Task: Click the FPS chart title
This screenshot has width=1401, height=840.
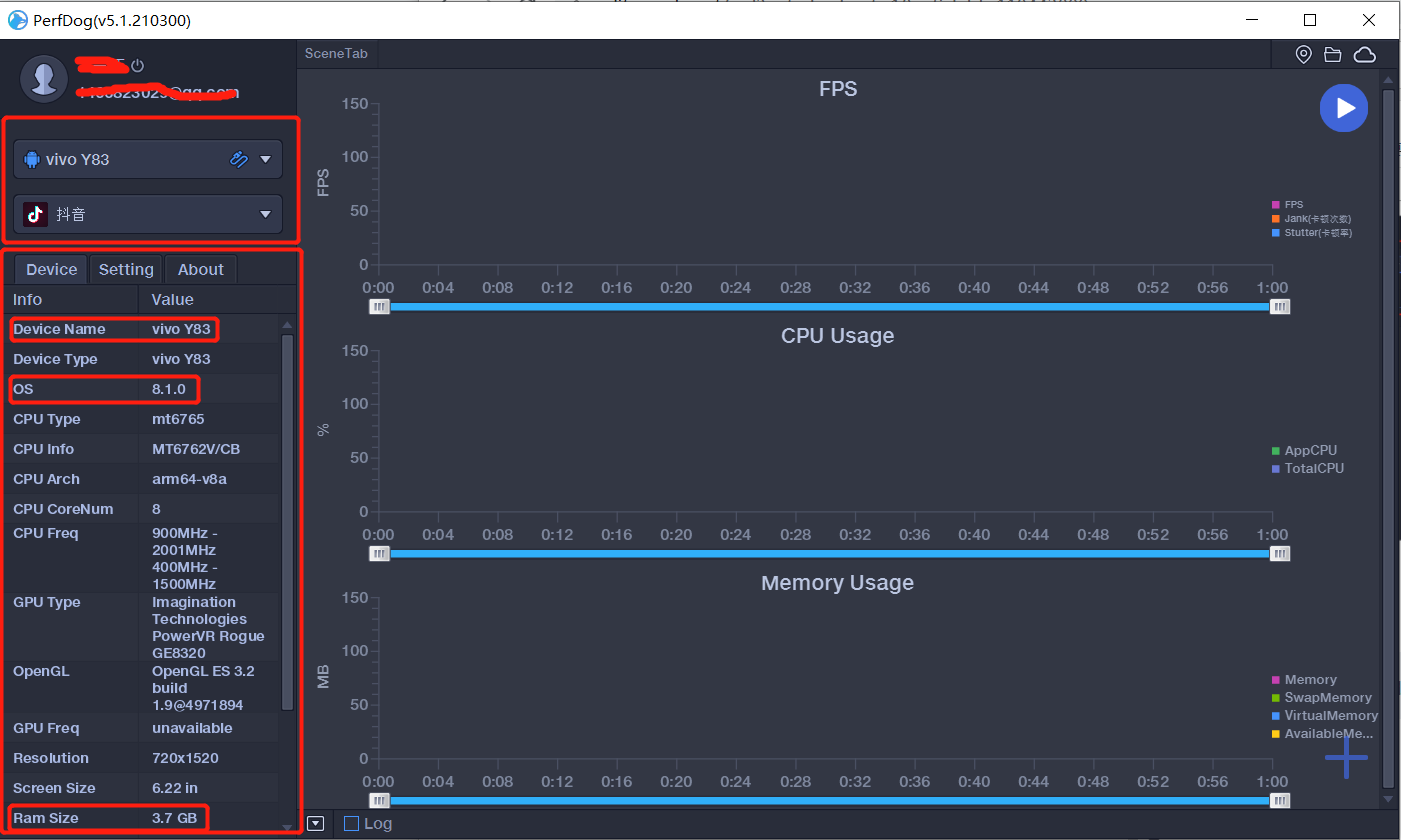Action: click(838, 88)
